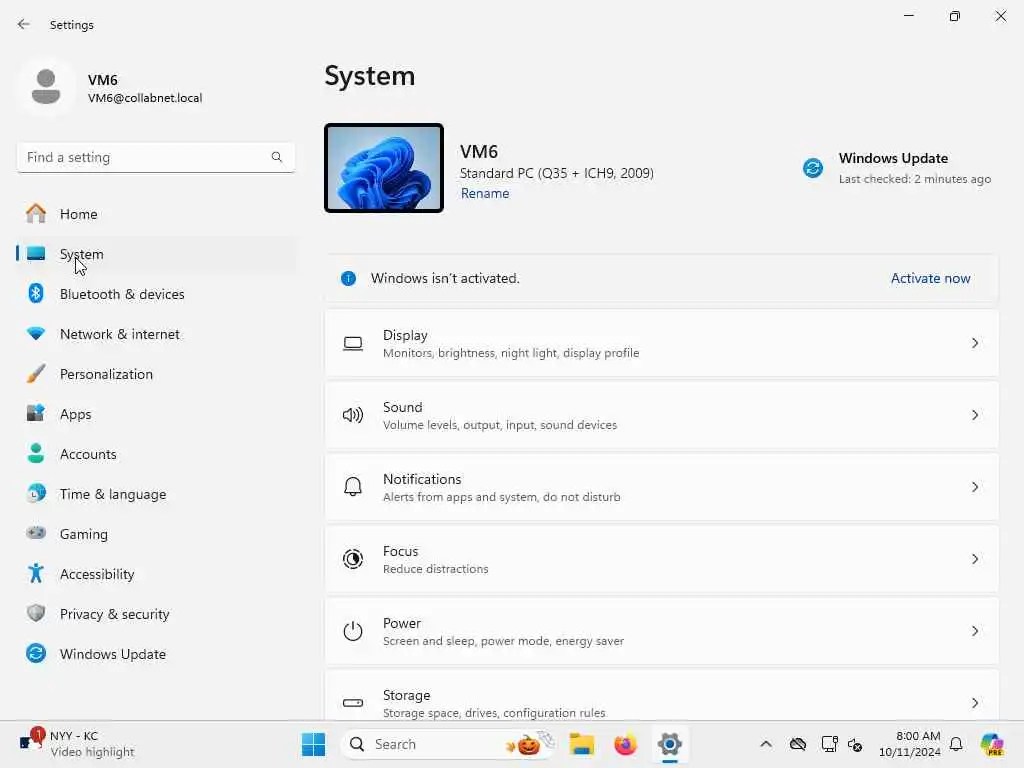Click the notification bell in system tray
The width and height of the screenshot is (1024, 768).
click(956, 744)
